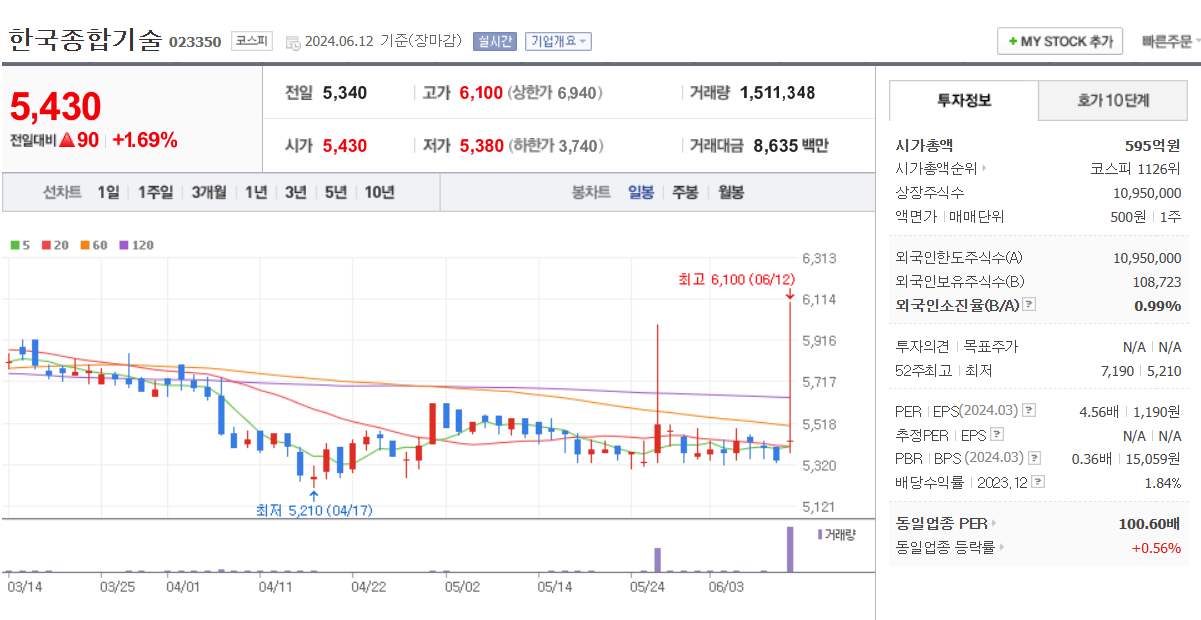Click the purple volume bar near 05/24
This screenshot has height=620, width=1201.
[658, 560]
